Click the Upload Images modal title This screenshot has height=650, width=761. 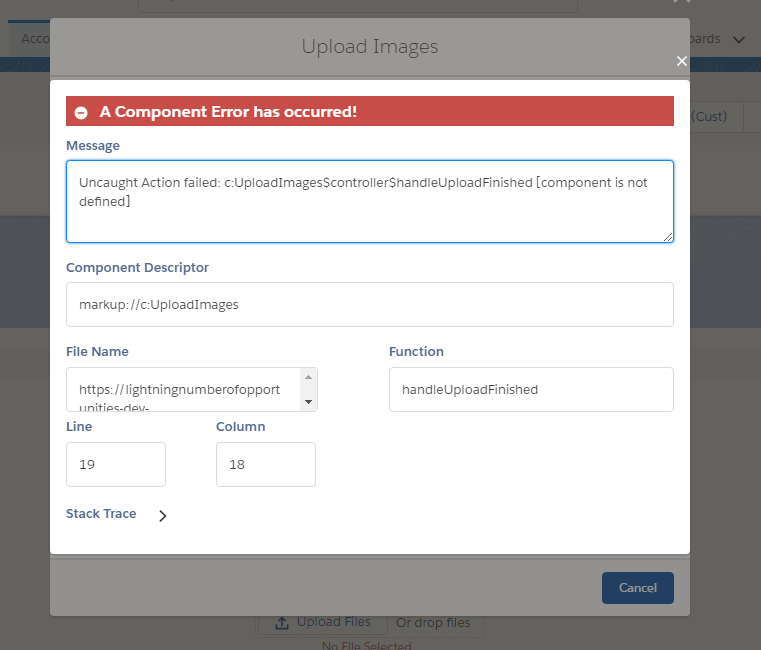coord(369,46)
